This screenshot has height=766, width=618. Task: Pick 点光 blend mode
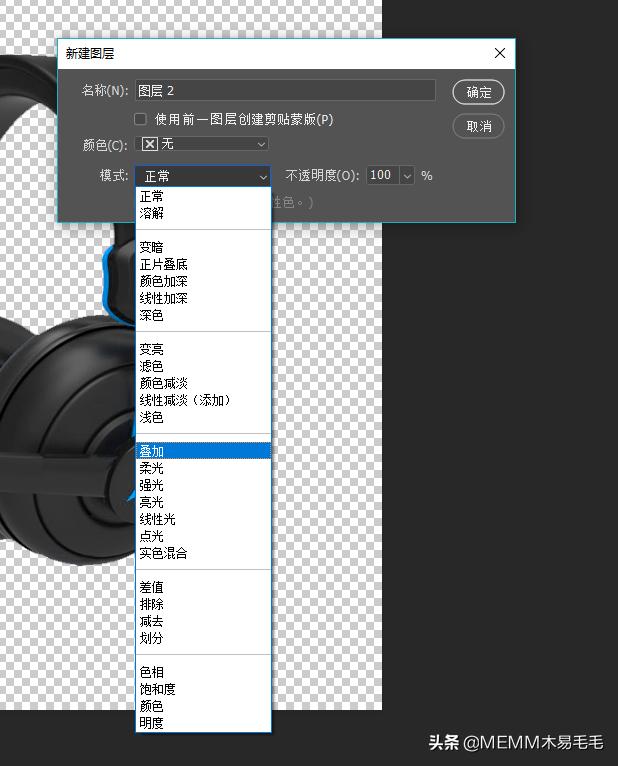(203, 536)
